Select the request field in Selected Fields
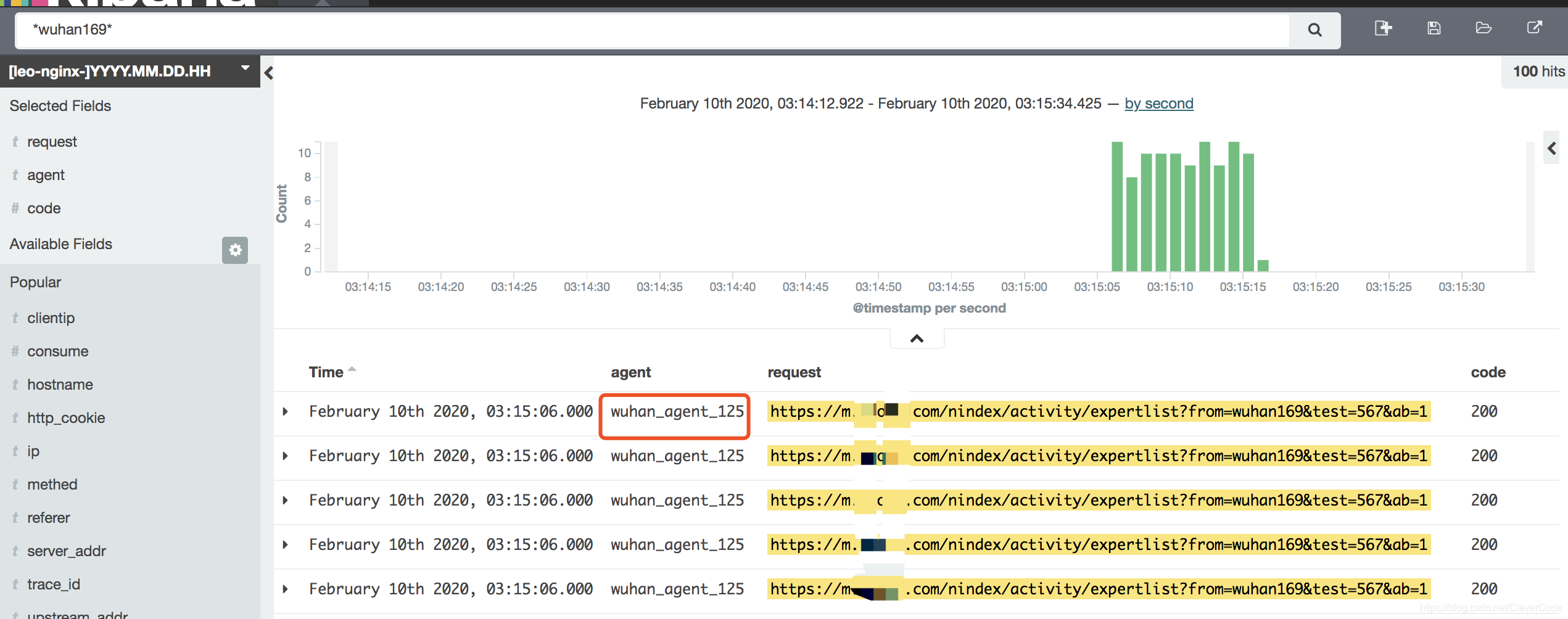Screen dimensions: 1568x619 [52, 142]
